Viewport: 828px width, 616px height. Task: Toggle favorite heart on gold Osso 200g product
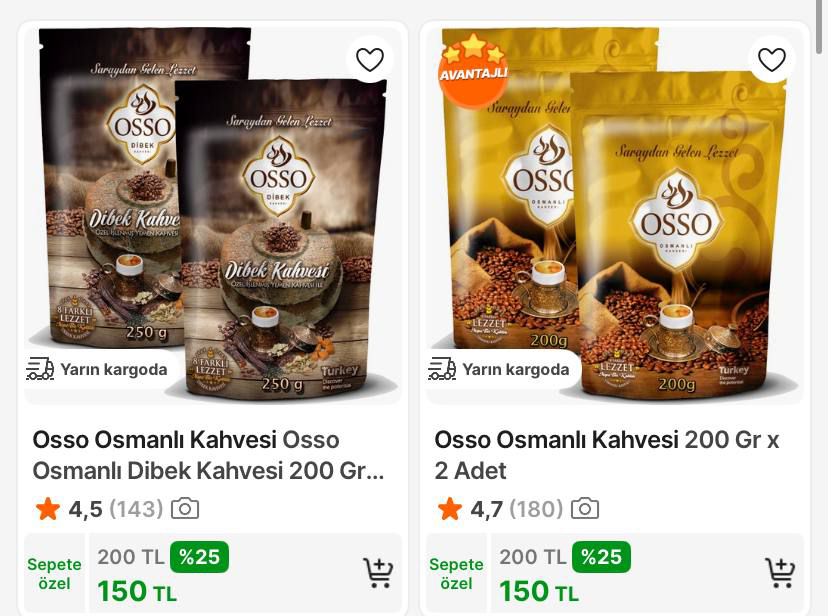pos(771,59)
